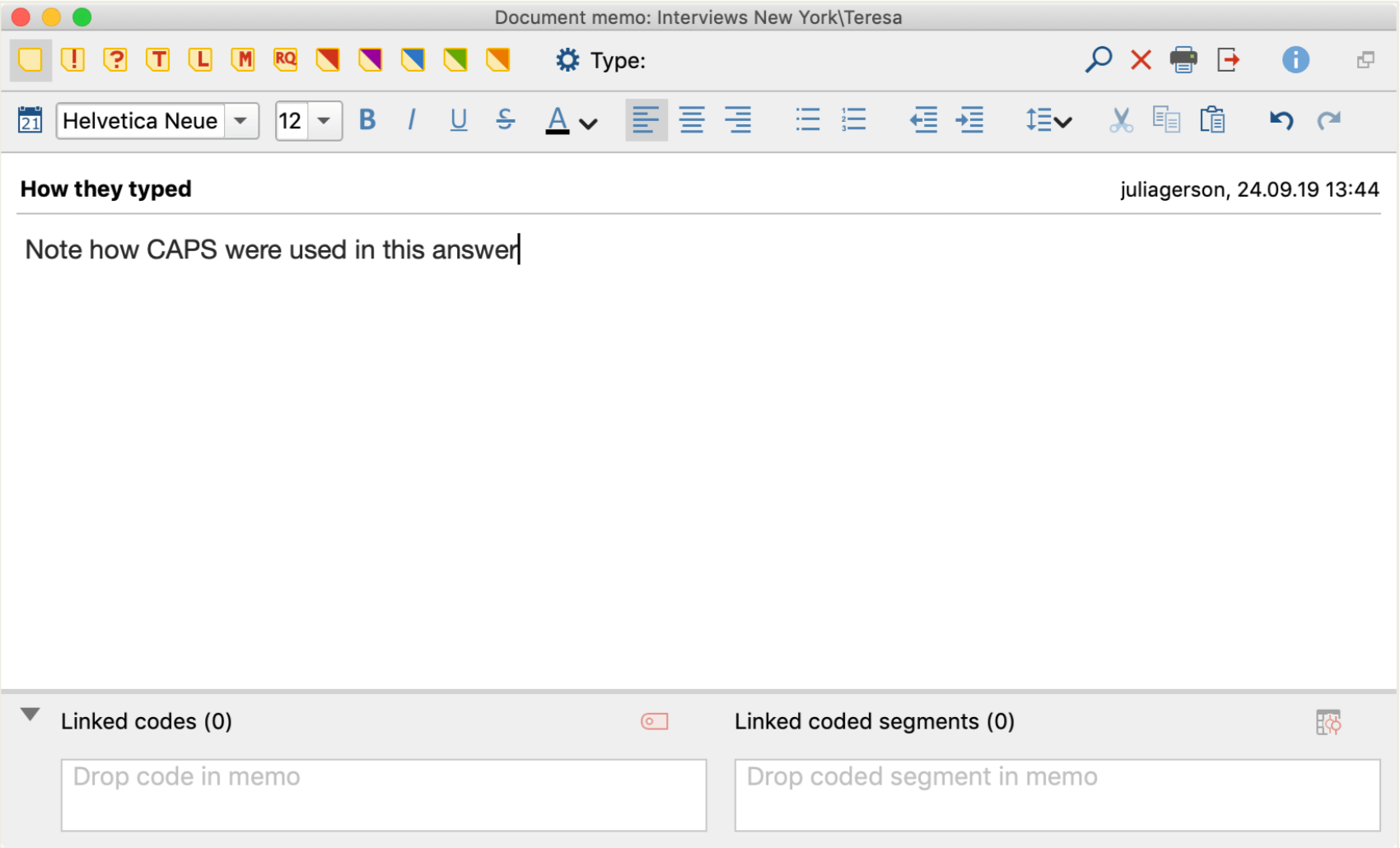Select the RQ memo type icon
The height and width of the screenshot is (848, 1400).
tap(286, 59)
